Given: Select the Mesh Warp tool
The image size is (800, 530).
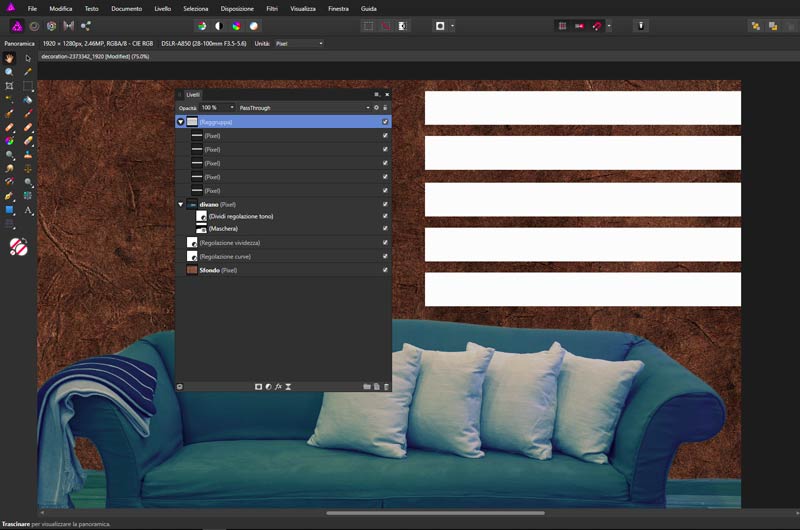Looking at the screenshot, I should coord(28,196).
